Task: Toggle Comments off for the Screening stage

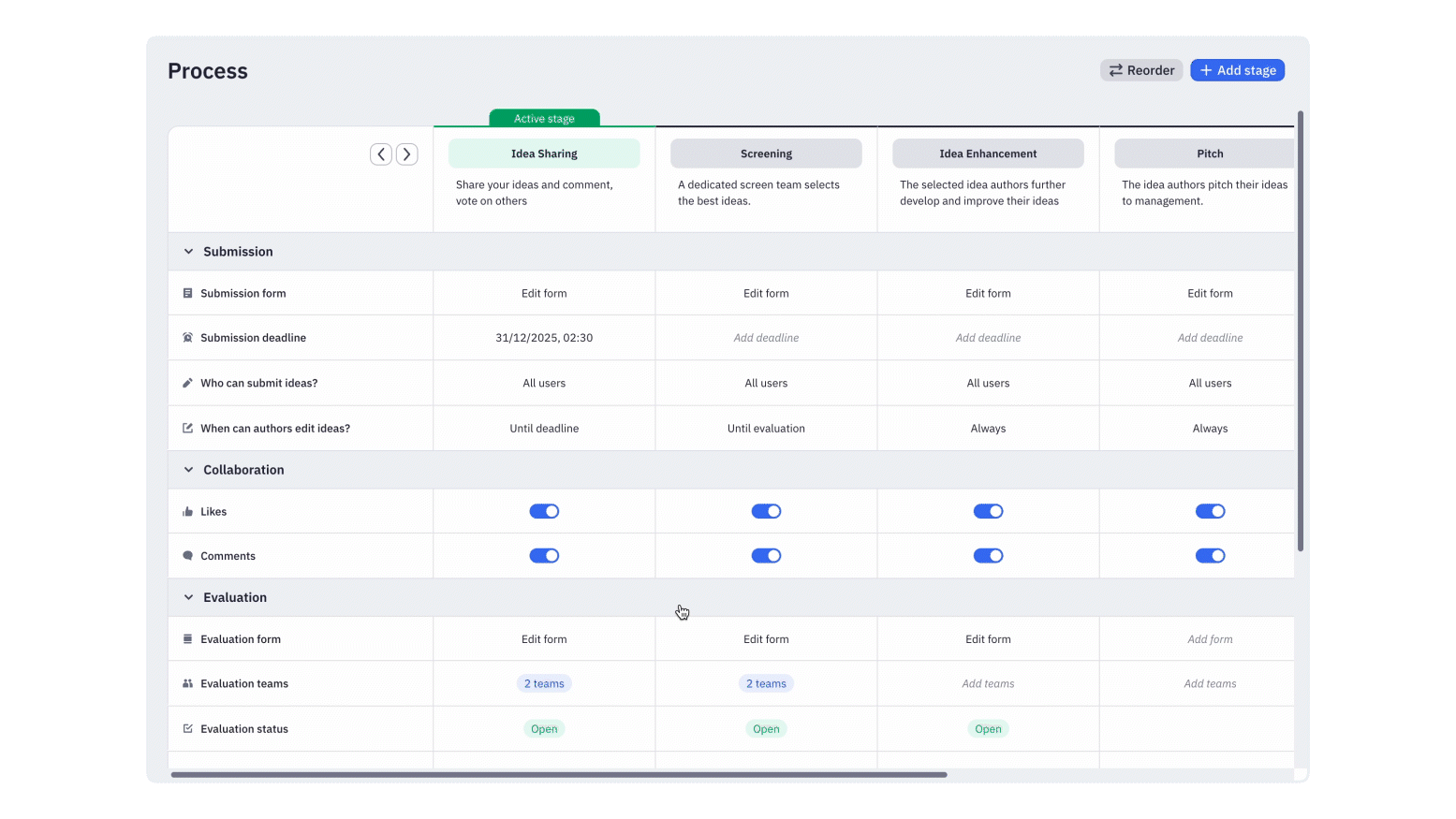Action: [x=766, y=556]
